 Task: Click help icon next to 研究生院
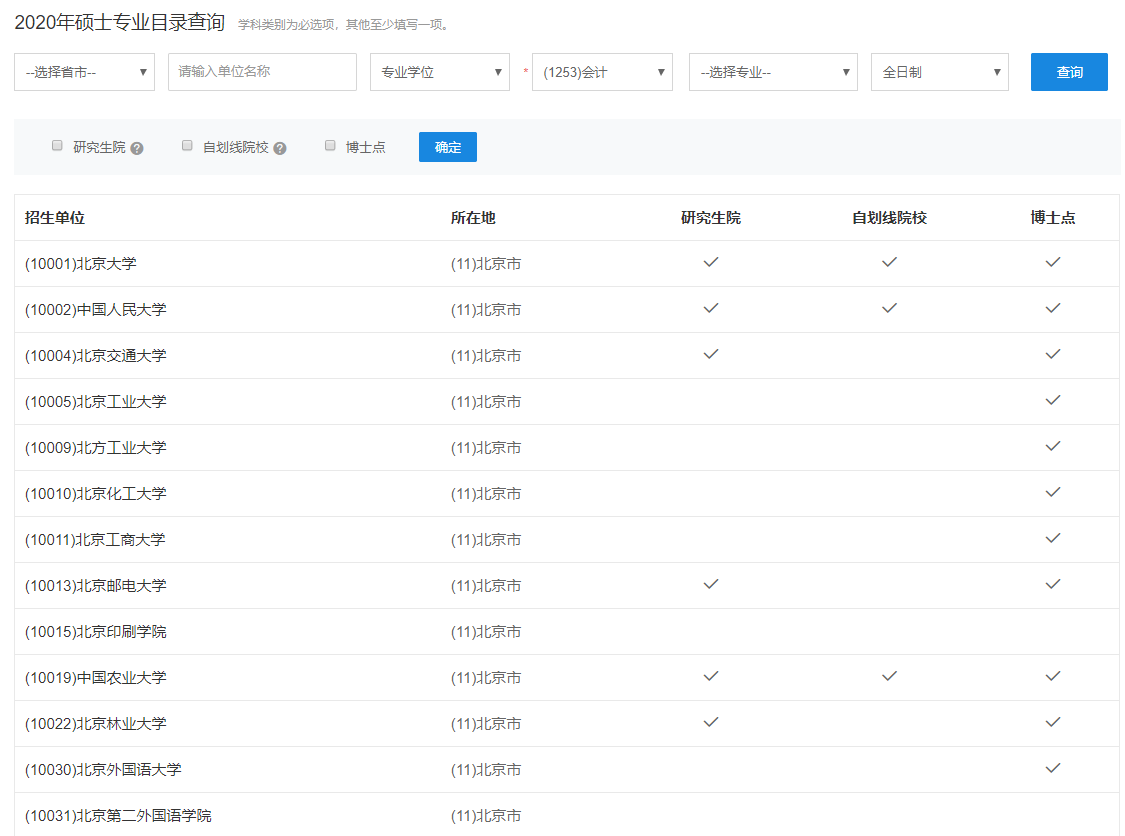(x=137, y=148)
